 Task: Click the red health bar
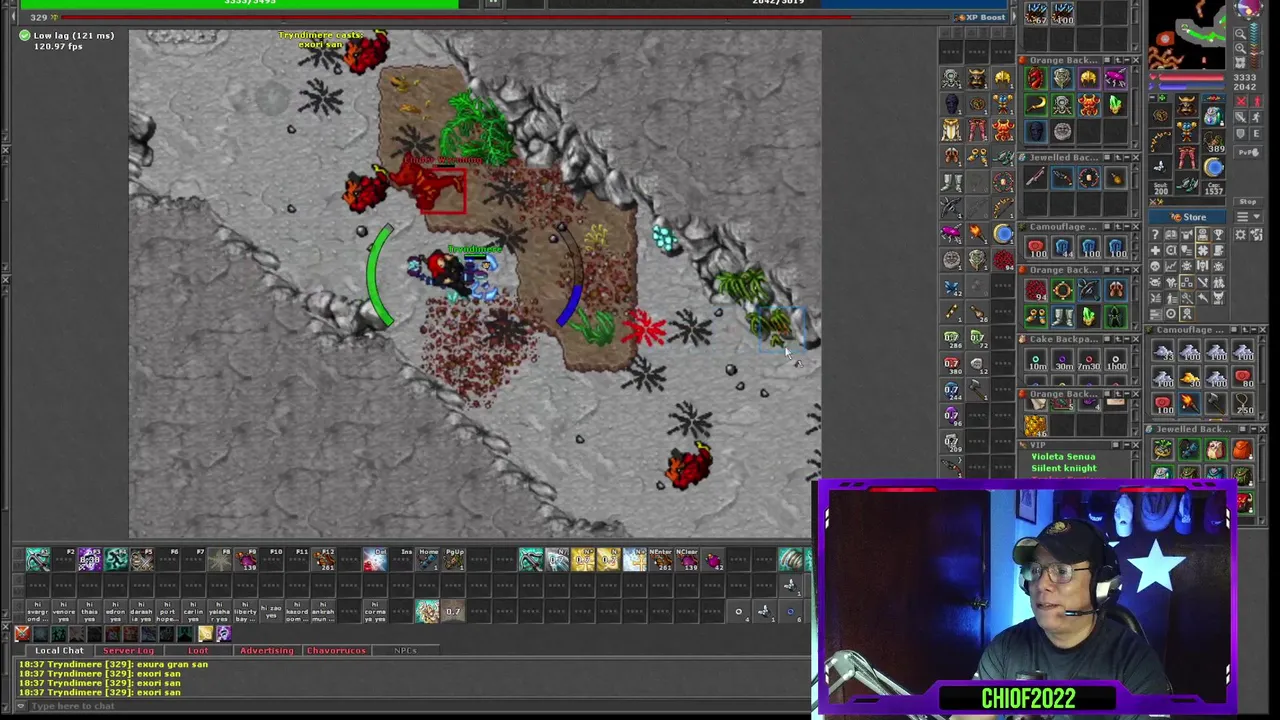[x=1191, y=77]
